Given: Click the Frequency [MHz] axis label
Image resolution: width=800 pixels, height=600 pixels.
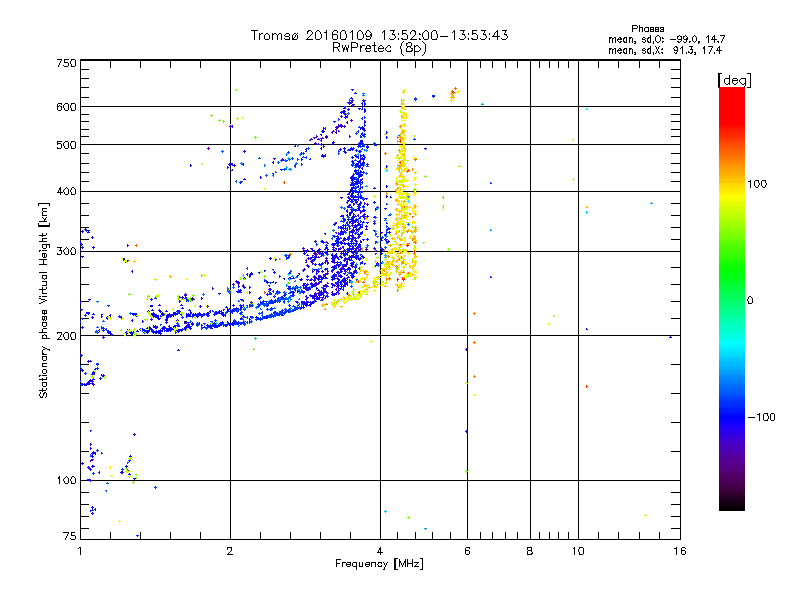Looking at the screenshot, I should tap(379, 565).
